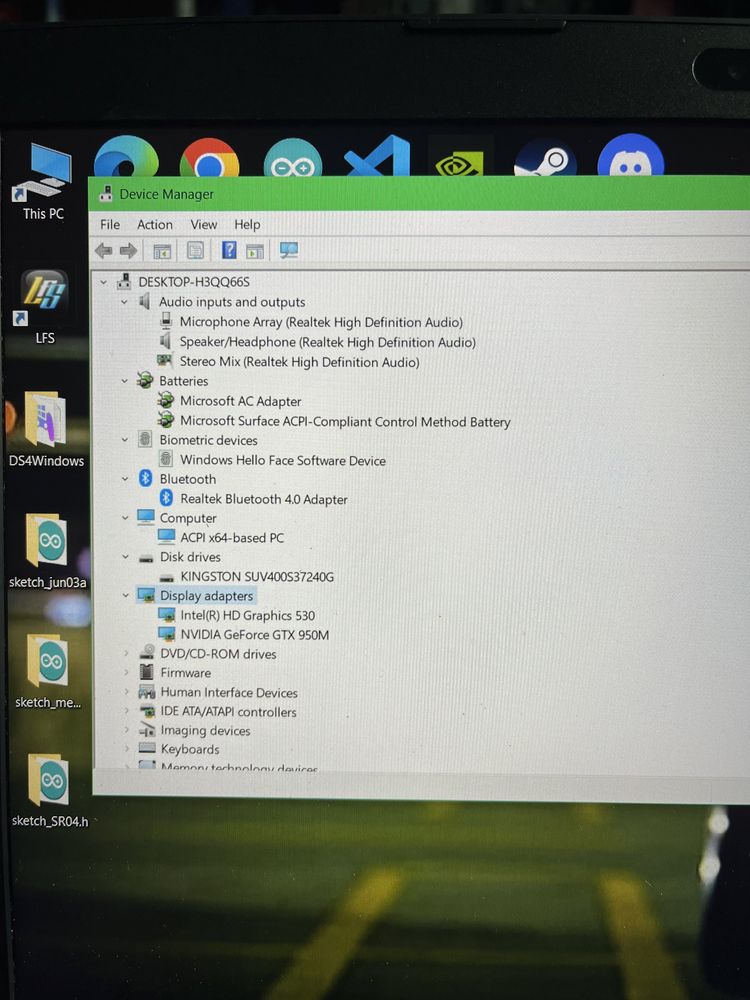This screenshot has height=1000, width=750.
Task: Open This PC desktop shortcut
Action: pos(43,182)
